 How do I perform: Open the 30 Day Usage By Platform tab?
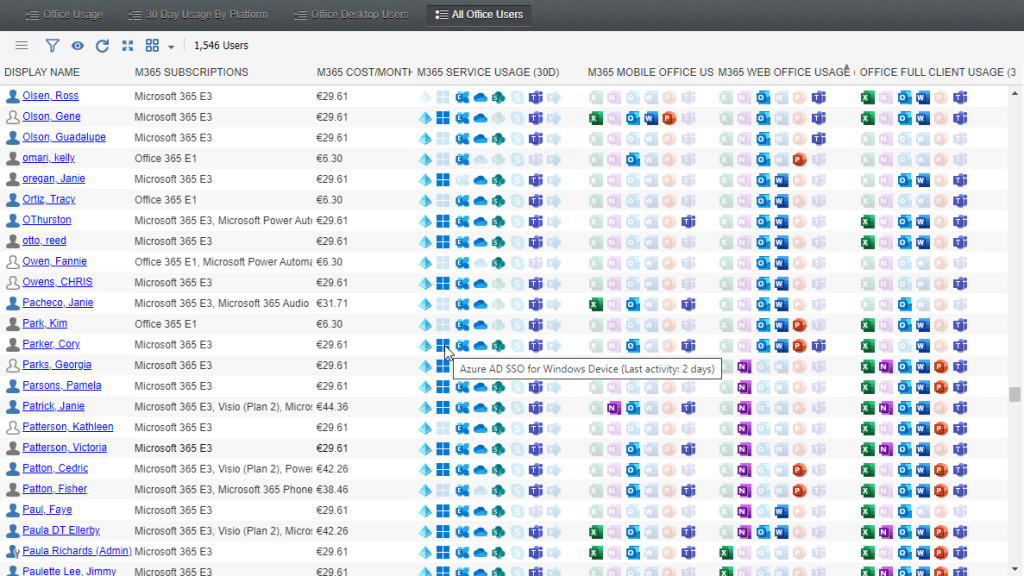pos(198,14)
